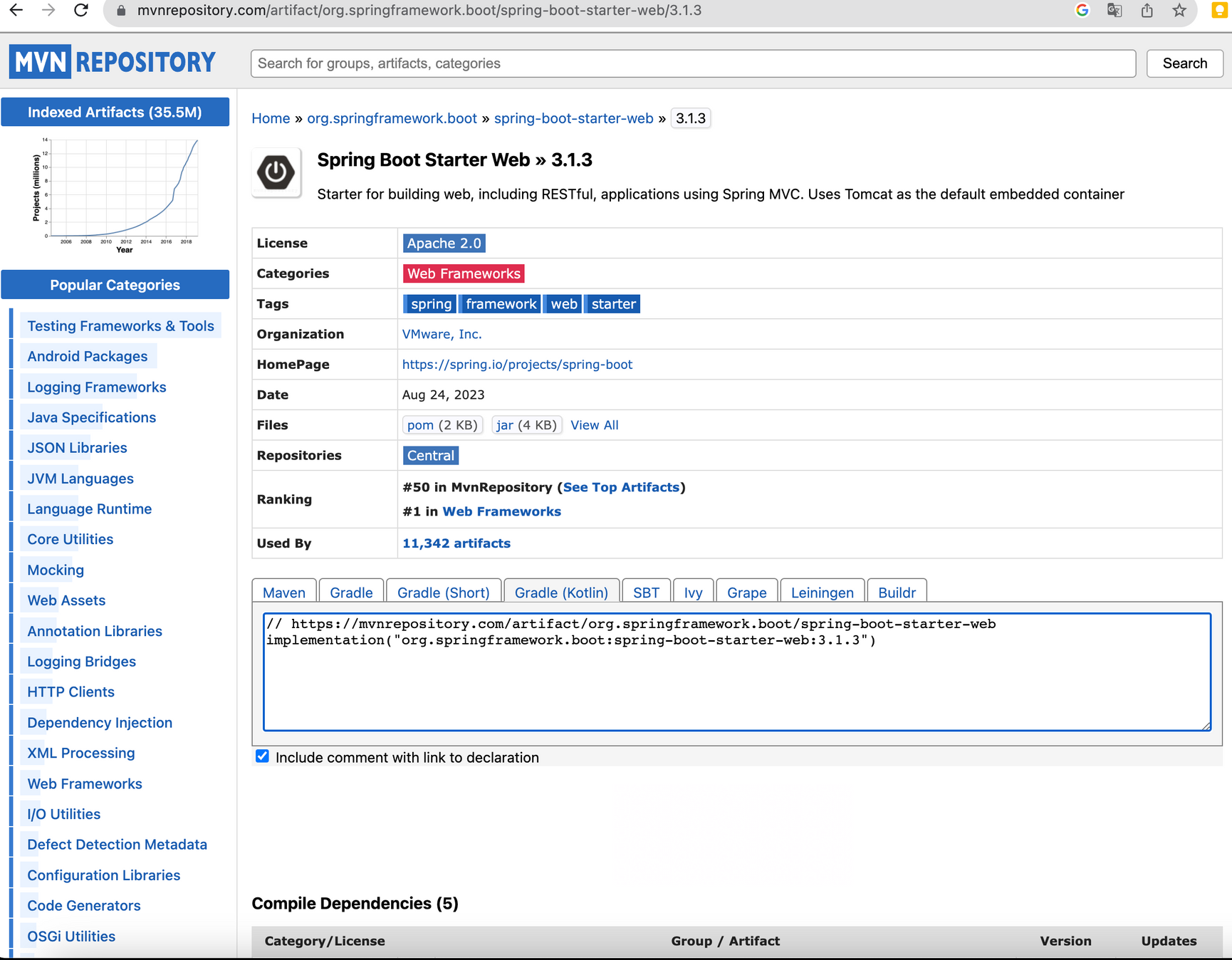Viewport: 1232px width, 960px height.
Task: Open See Top Artifacts link
Action: (x=621, y=487)
